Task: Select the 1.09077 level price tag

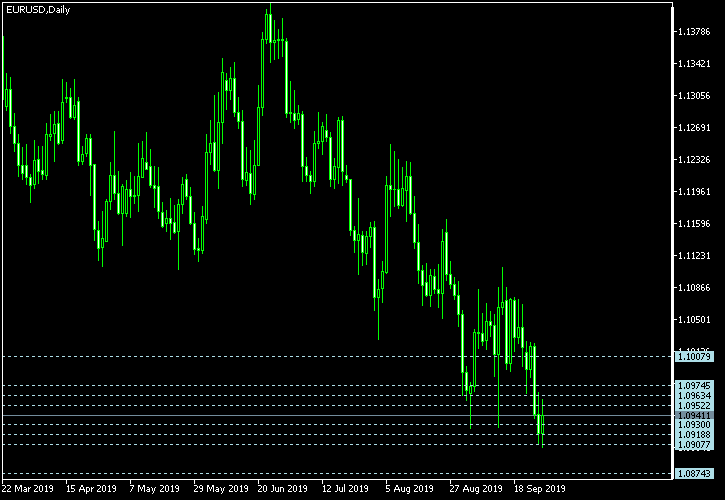Action: coord(694,445)
